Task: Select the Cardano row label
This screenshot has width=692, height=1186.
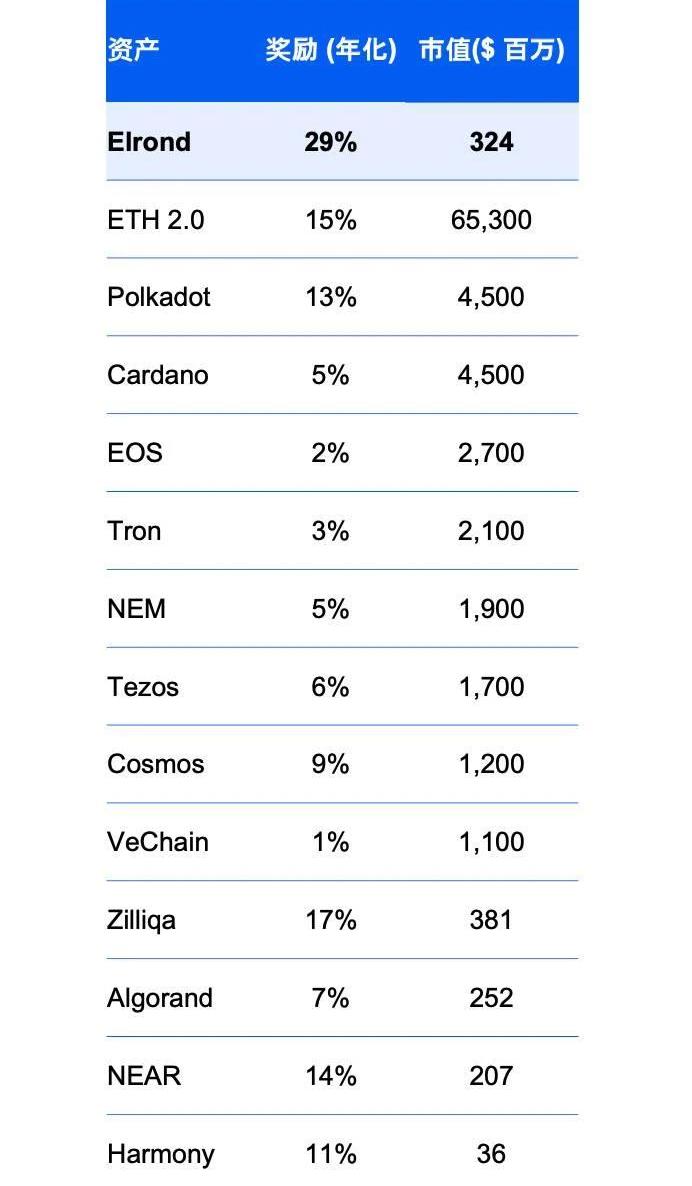Action: coord(158,375)
